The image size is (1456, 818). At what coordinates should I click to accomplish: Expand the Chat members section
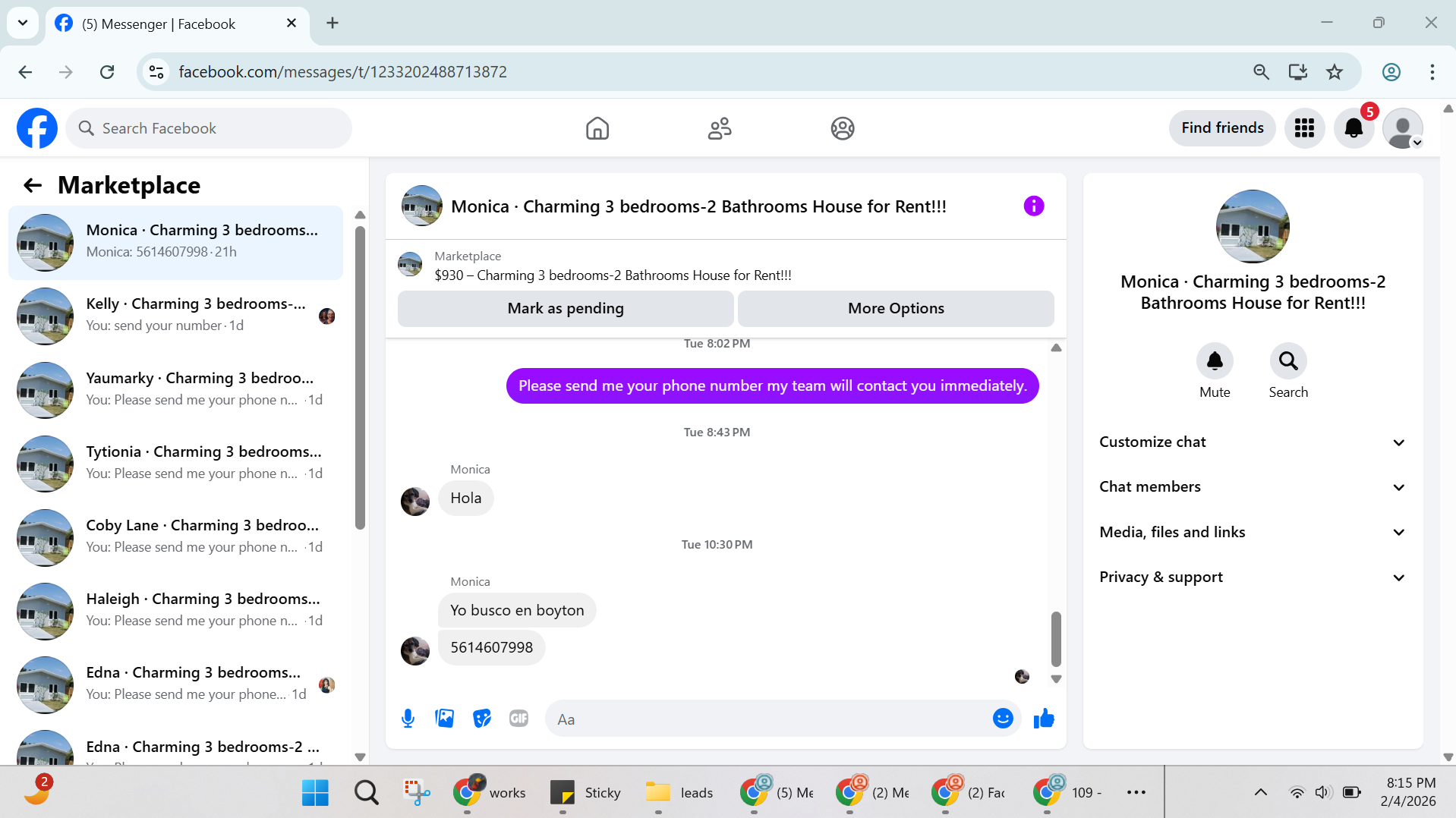[x=1253, y=487]
